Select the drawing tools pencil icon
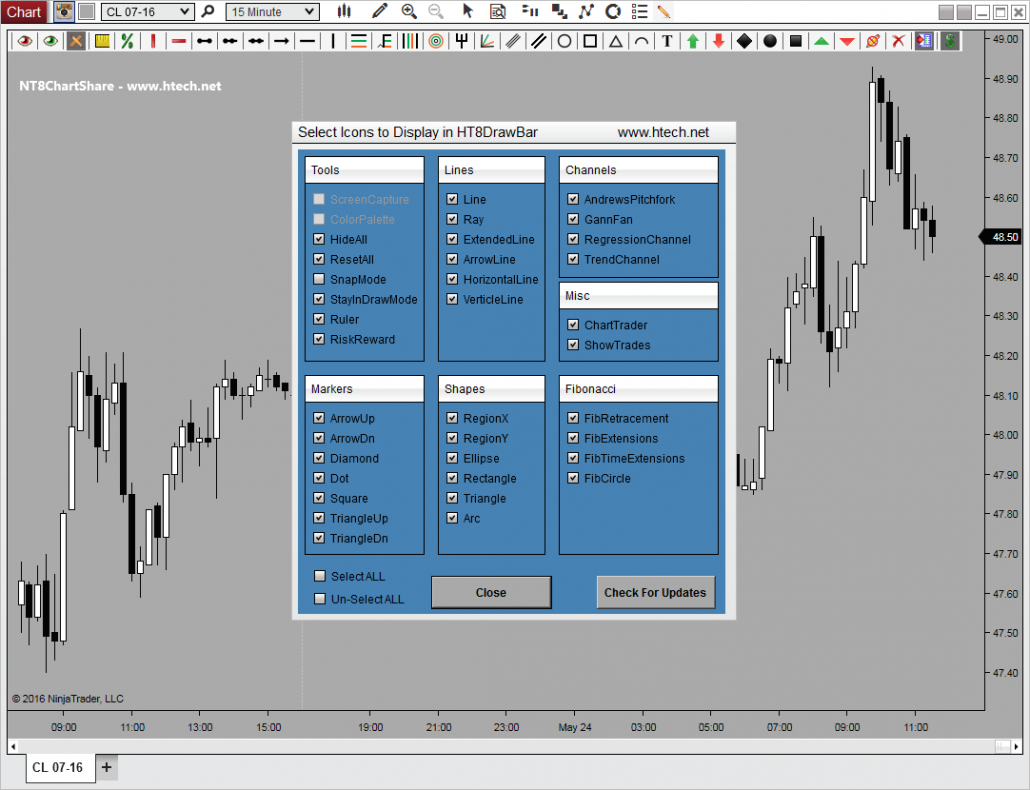The image size is (1030, 790). pyautogui.click(x=379, y=11)
